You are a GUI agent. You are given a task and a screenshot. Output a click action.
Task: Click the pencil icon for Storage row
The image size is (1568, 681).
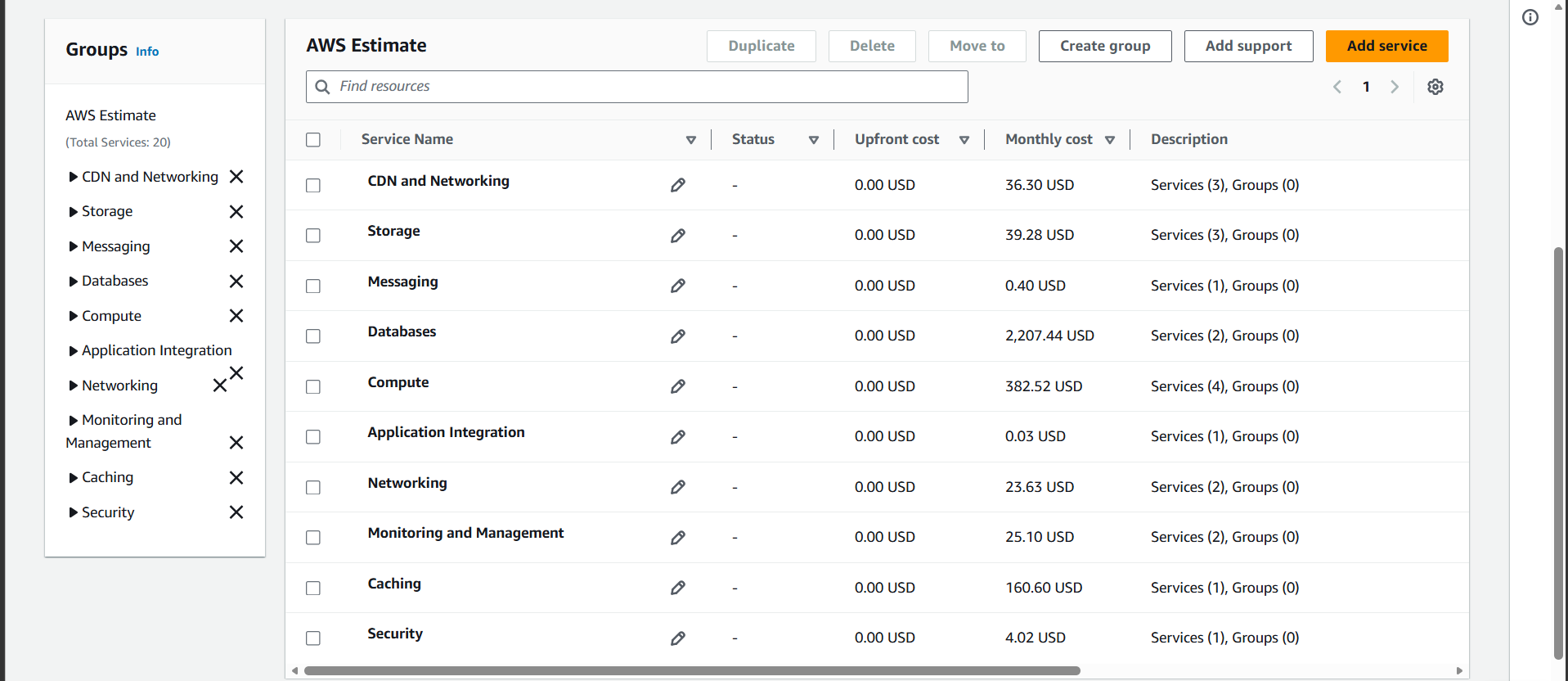(x=678, y=236)
